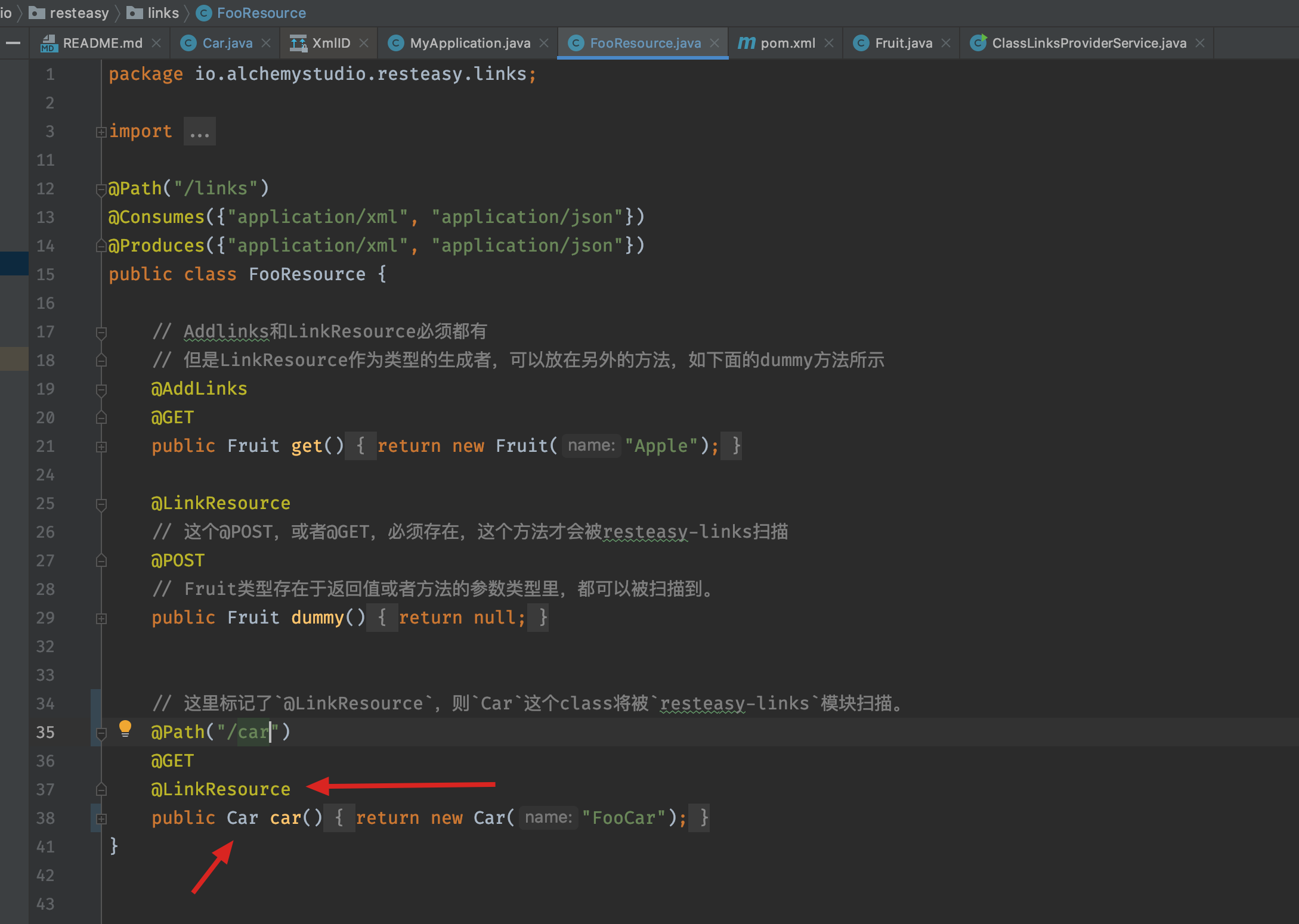This screenshot has height=924, width=1299.
Task: Click the yellow lightbulb intention icon
Action: 125,728
